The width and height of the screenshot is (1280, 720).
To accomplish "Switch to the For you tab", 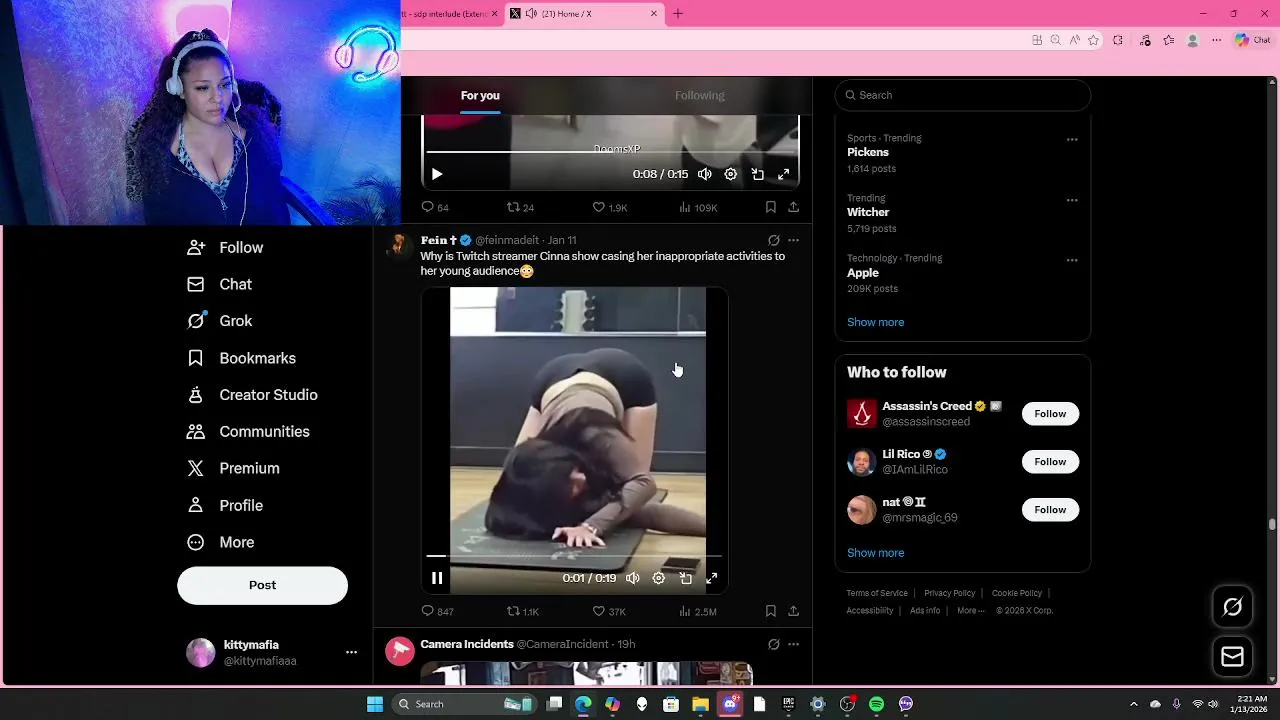I will coord(480,96).
